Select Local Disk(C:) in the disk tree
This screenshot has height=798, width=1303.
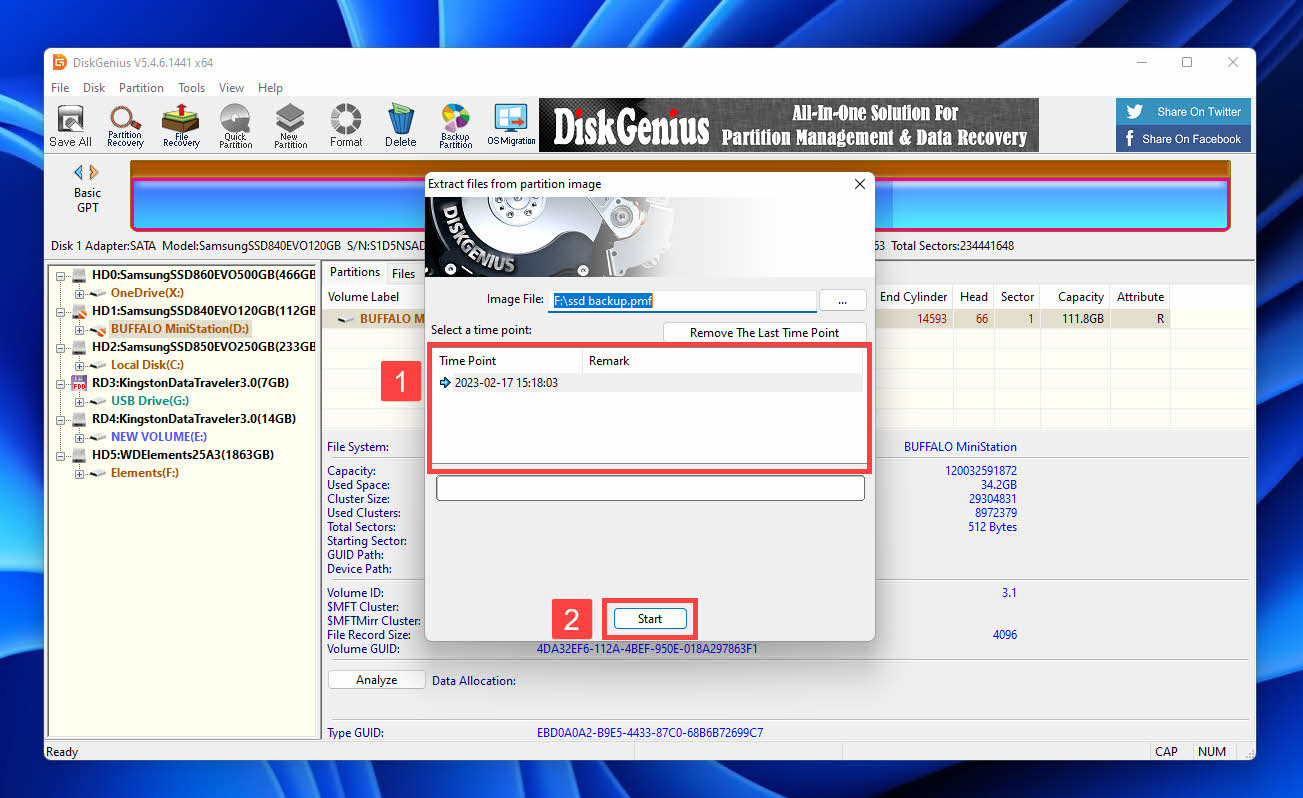pos(147,365)
